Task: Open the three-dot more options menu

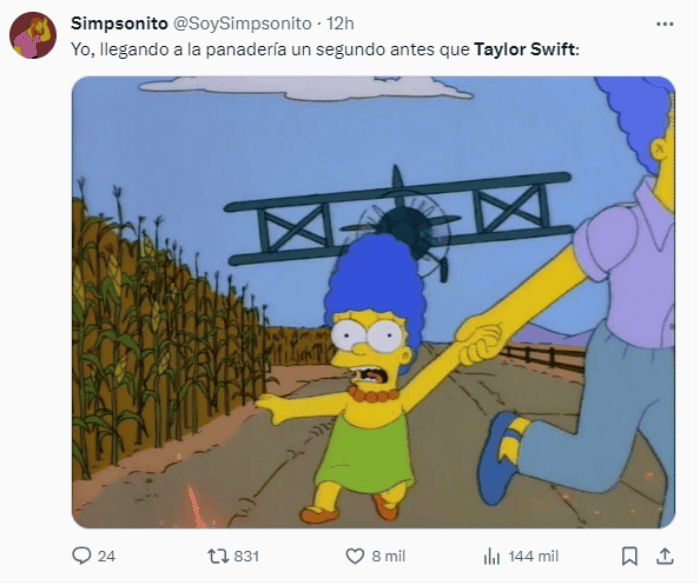Action: click(665, 24)
